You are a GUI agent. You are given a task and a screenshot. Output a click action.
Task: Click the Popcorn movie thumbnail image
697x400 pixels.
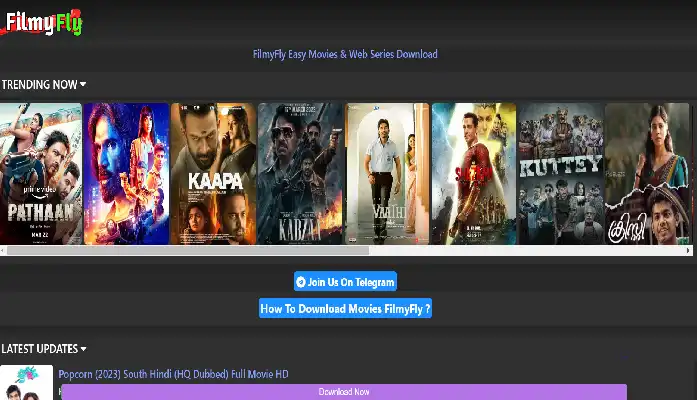click(26, 383)
